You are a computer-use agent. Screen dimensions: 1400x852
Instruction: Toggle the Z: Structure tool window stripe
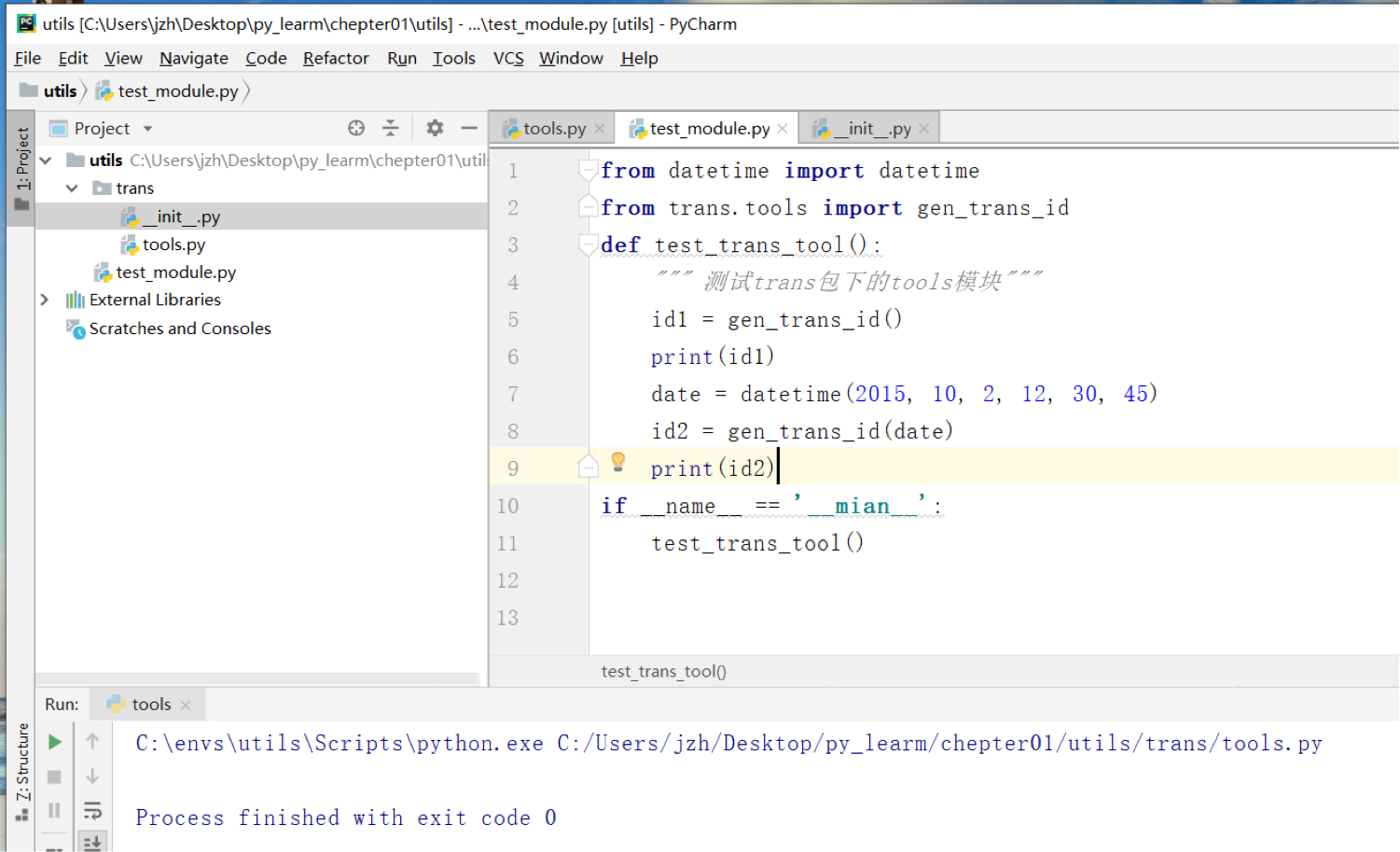21,773
